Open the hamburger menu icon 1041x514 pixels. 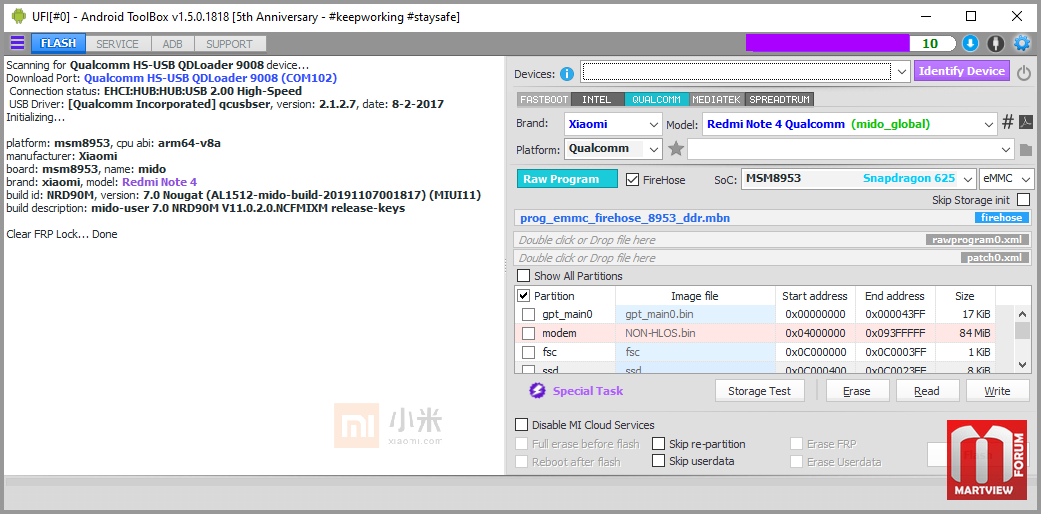[17, 43]
